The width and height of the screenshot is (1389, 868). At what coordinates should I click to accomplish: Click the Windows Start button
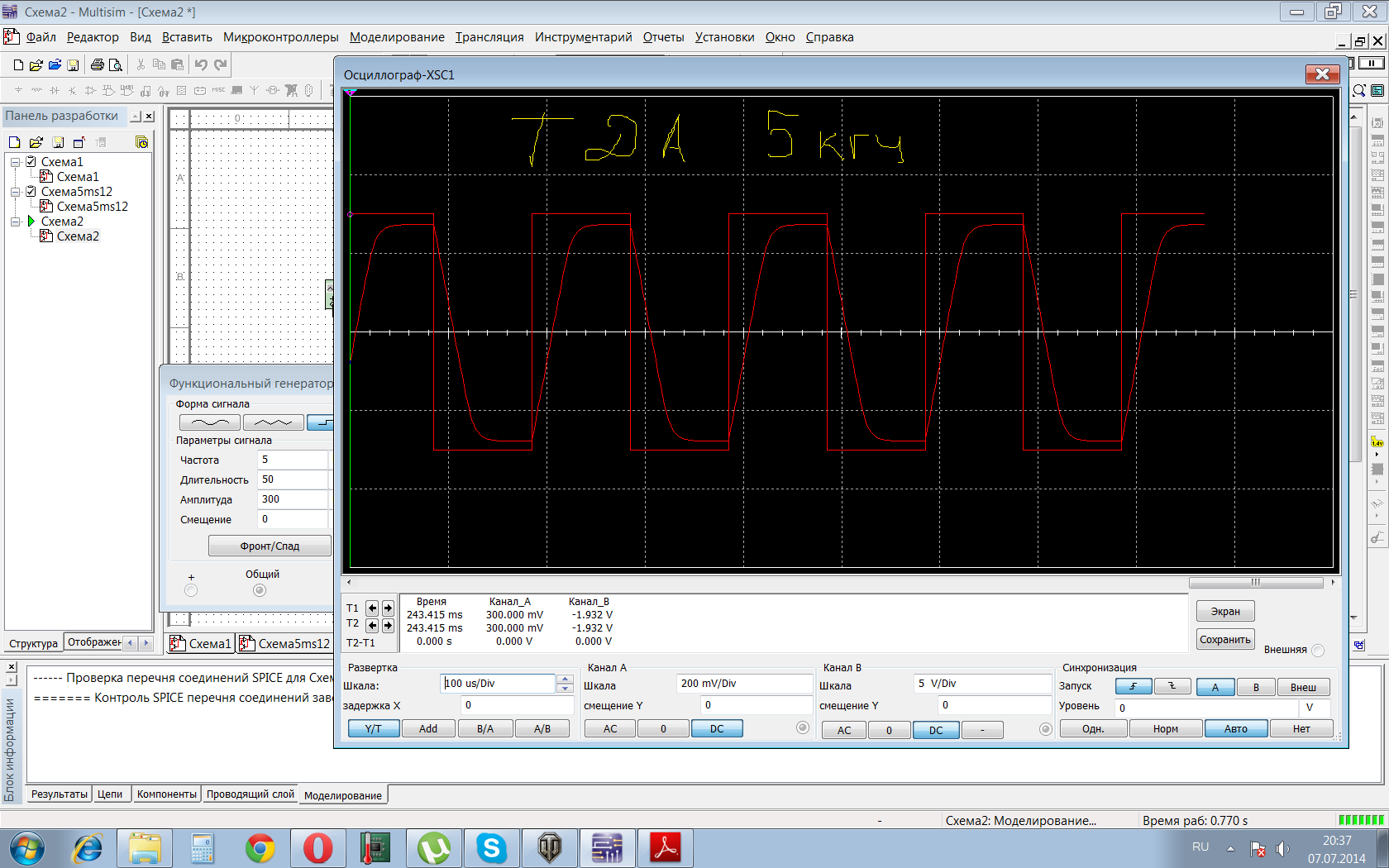click(28, 848)
